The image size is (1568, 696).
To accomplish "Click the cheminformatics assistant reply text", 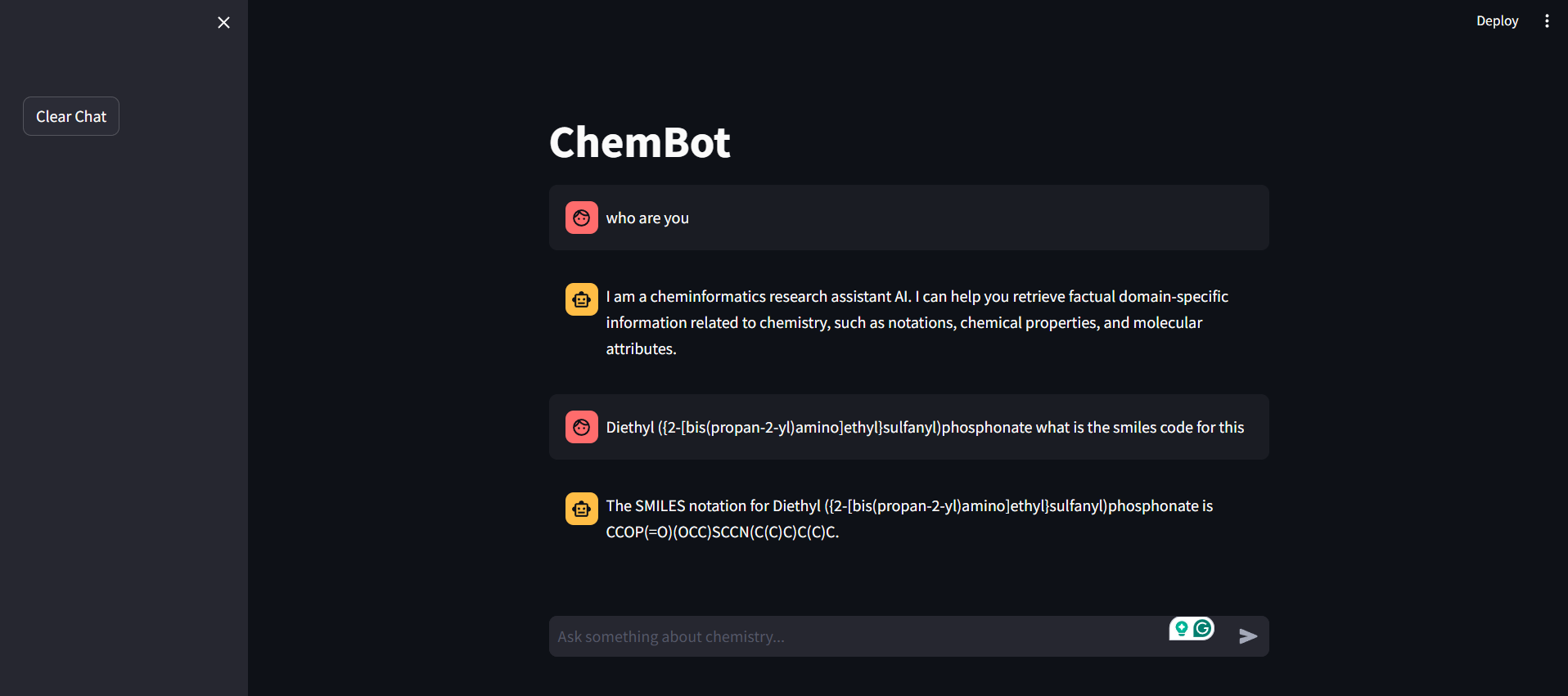I will click(917, 322).
